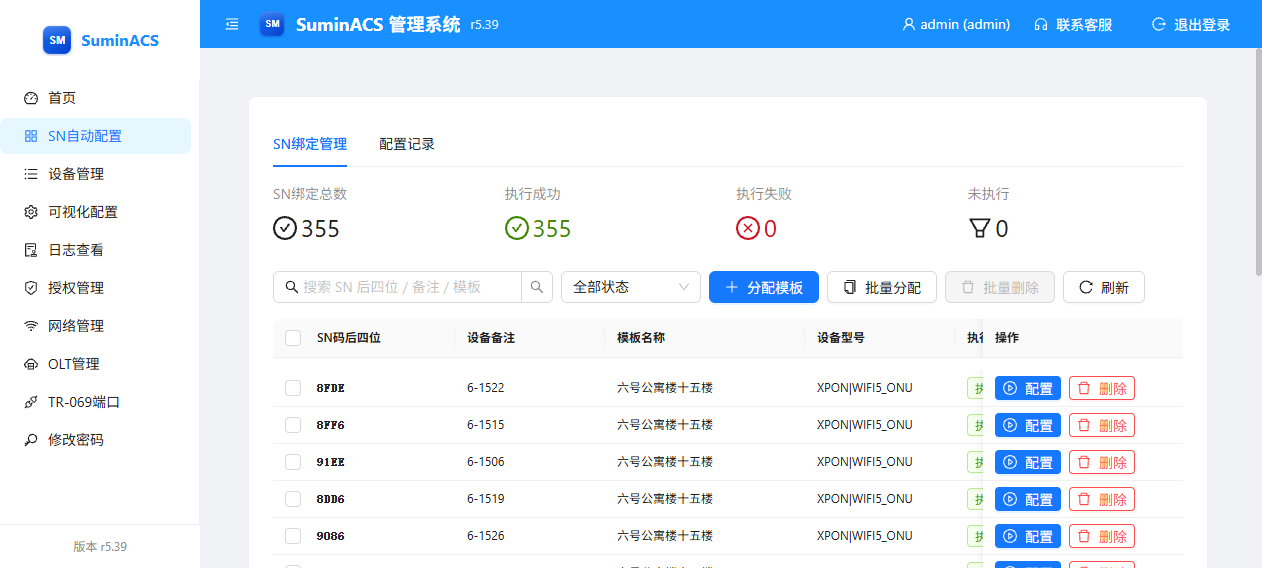The image size is (1262, 568).
Task: Click the SM logo in the sidebar
Action: click(57, 40)
